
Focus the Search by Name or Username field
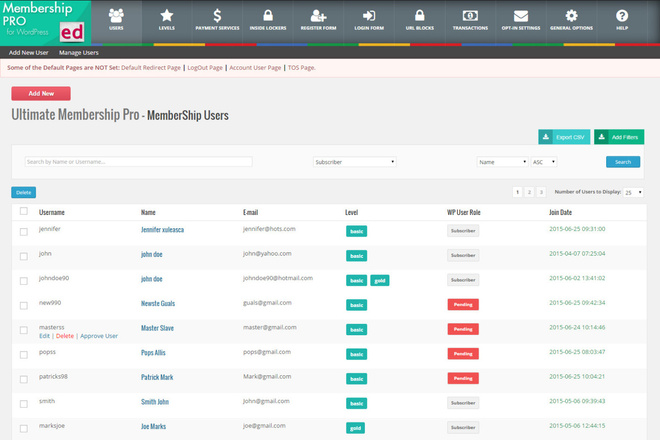click(x=138, y=162)
